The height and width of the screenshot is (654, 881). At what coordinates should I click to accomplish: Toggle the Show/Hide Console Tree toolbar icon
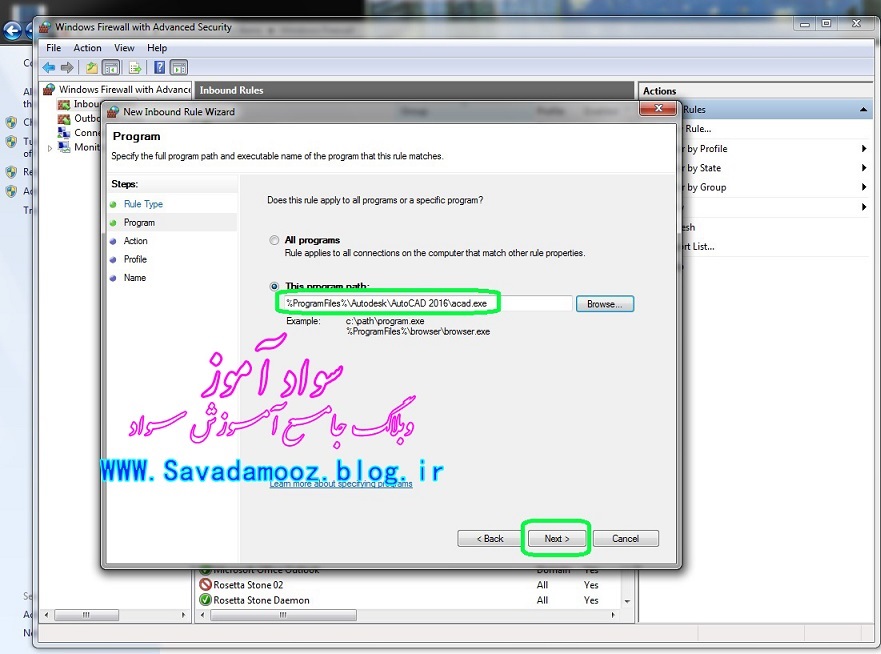click(x=111, y=68)
